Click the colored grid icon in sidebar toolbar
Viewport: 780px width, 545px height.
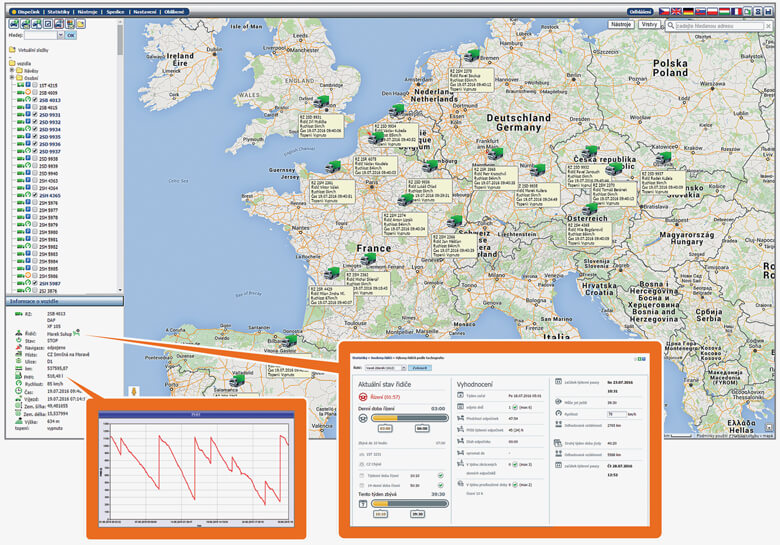(x=70, y=23)
